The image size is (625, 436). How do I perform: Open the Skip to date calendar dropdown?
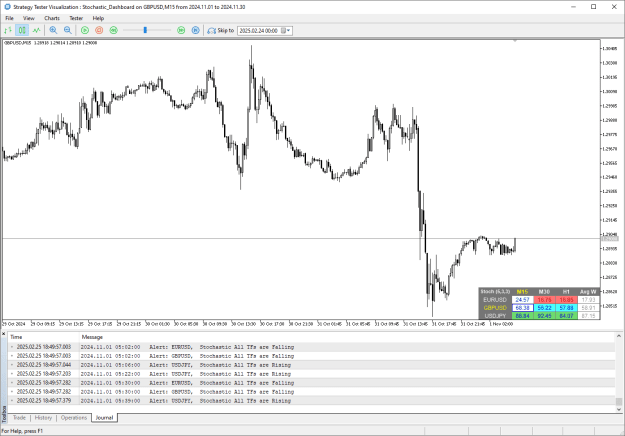pos(286,31)
